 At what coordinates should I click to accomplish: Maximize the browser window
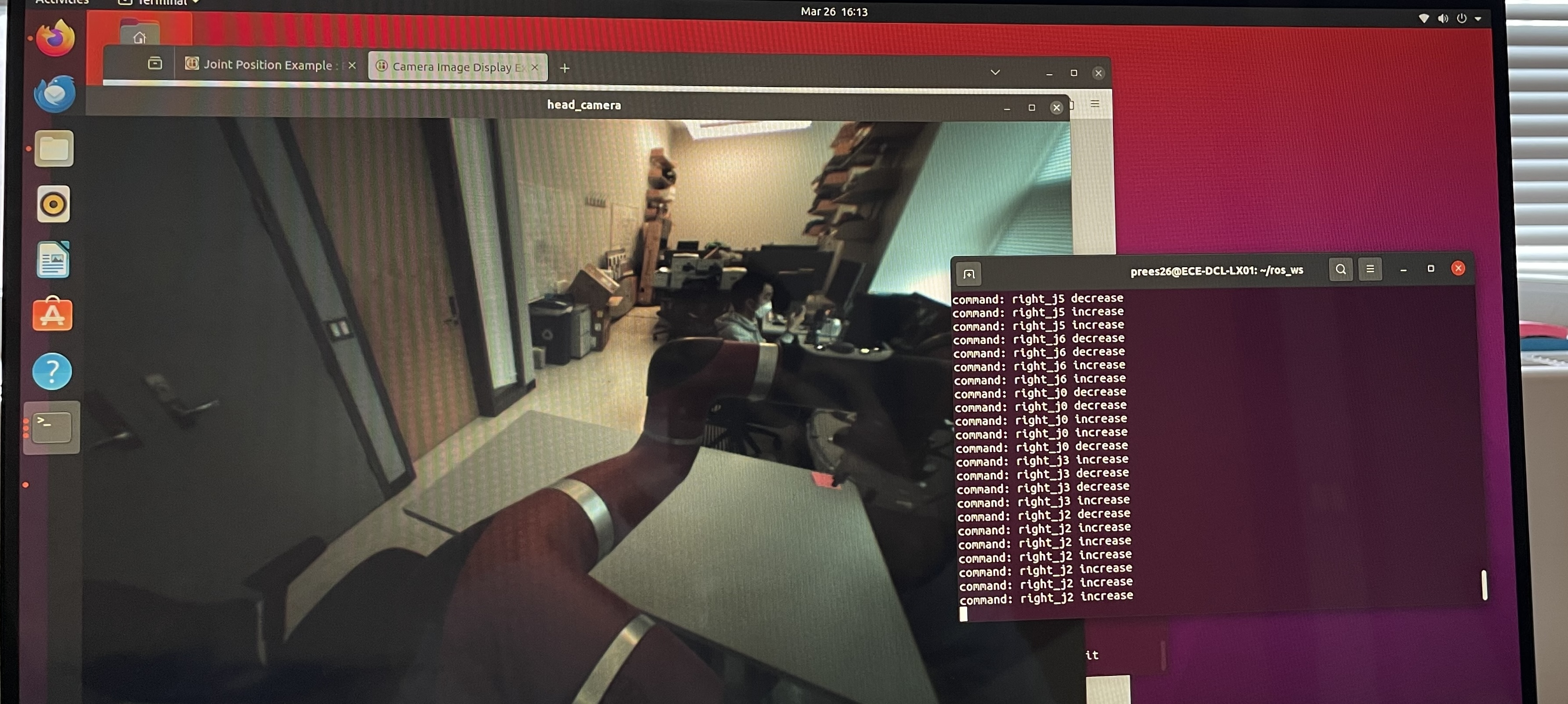pyautogui.click(x=1074, y=73)
